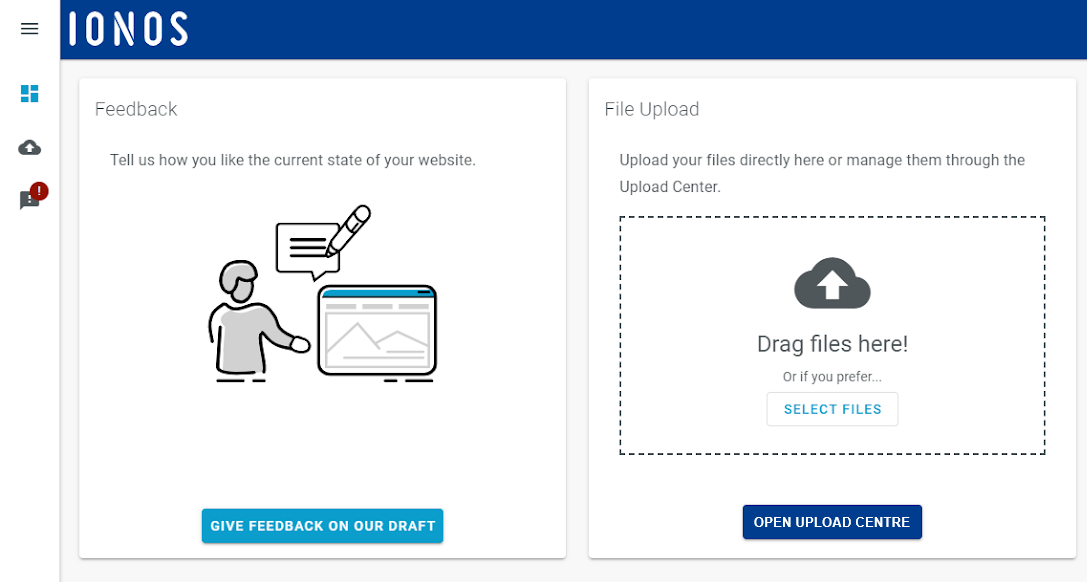Viewport: 1087px width, 582px height.
Task: Click the Feedback card heading
Action: coord(136,109)
